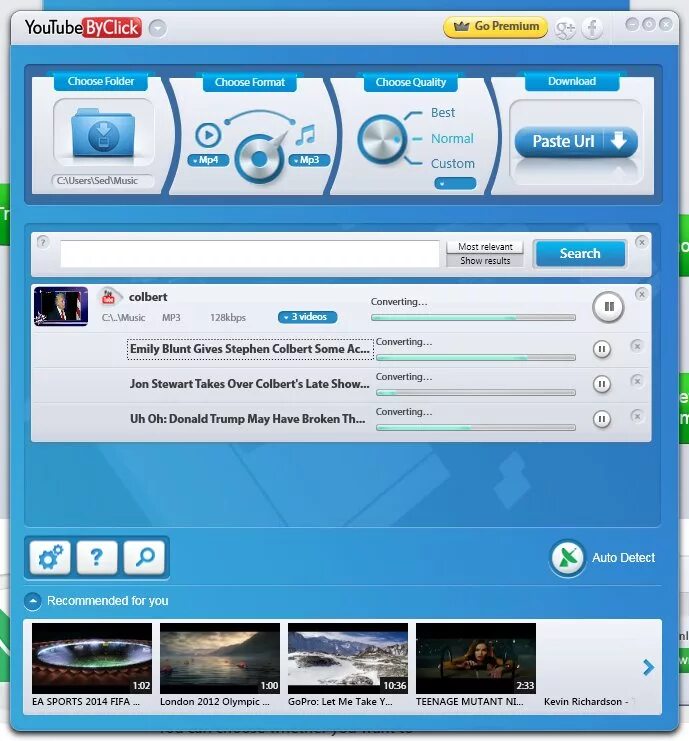This screenshot has height=741, width=689.
Task: Pause the whole colbert playlist download
Action: click(x=608, y=307)
